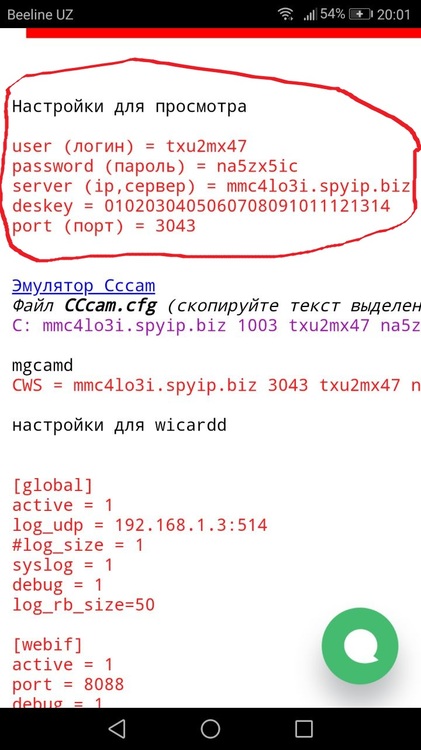Image resolution: width=421 pixels, height=750 pixels.
Task: Click the log_udp 192.168.1.3:514 line
Action: pos(139,525)
